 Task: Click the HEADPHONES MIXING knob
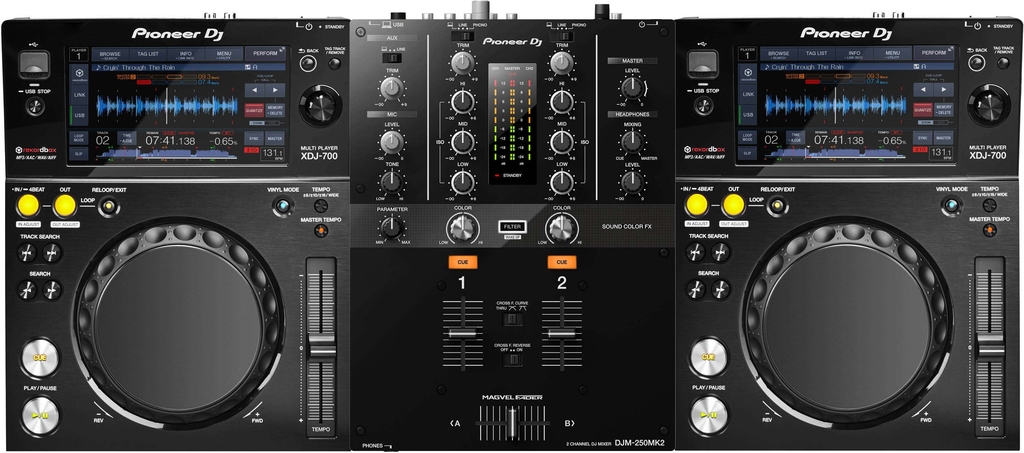(x=632, y=142)
